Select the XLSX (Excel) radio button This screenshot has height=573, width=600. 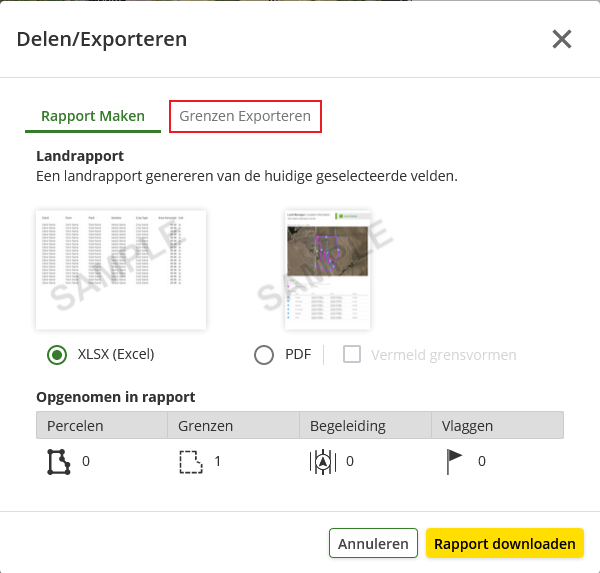(57, 355)
